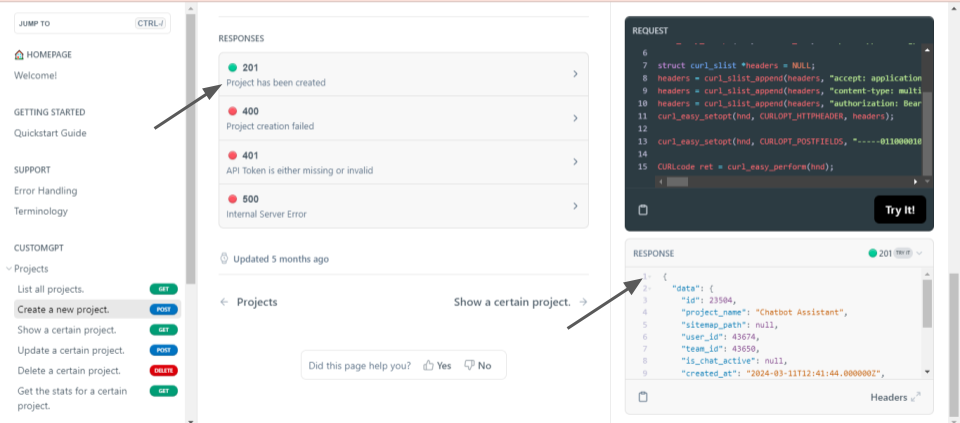The height and width of the screenshot is (423, 960).
Task: Click the POST badge of Create a new project
Action: (163, 310)
